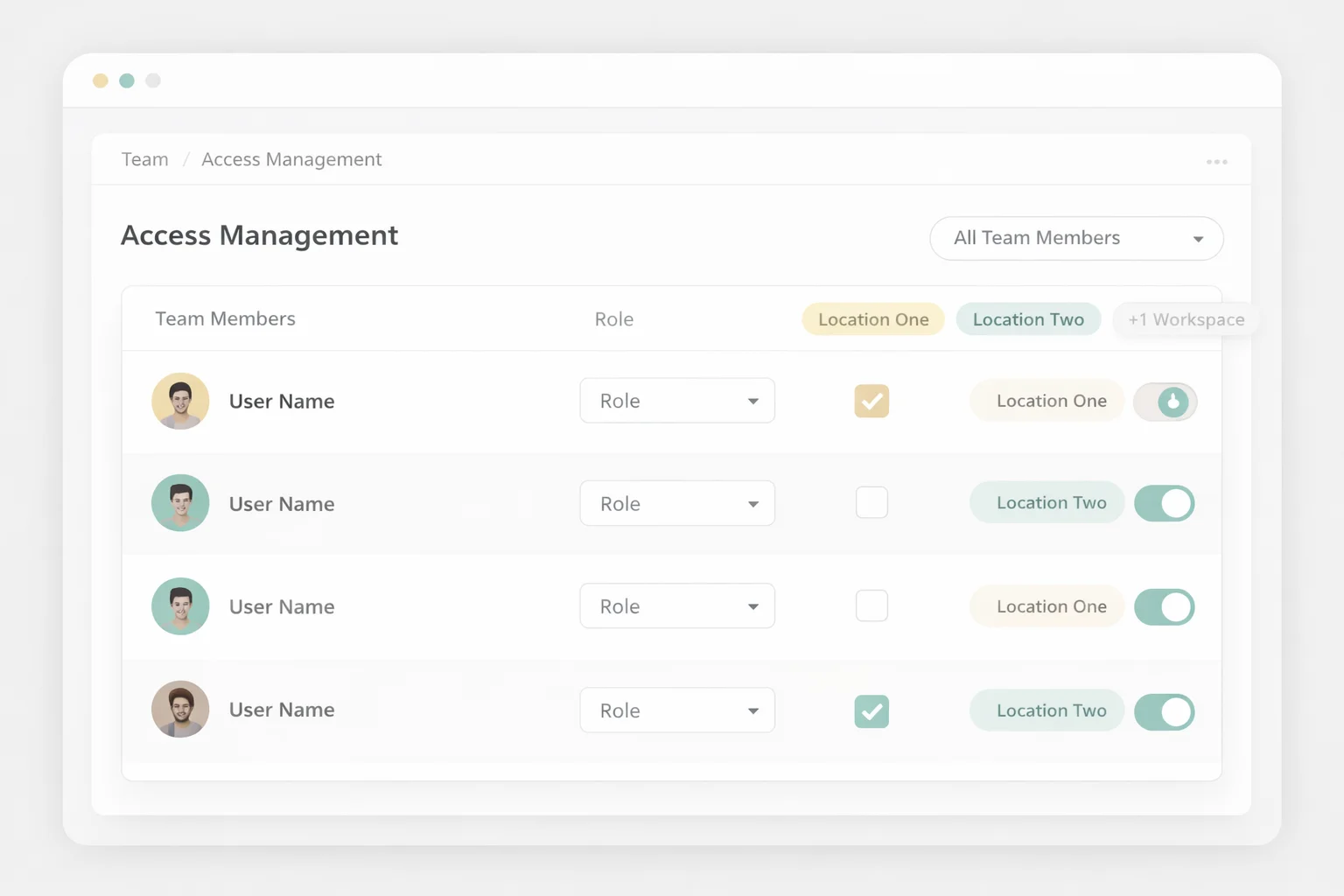Expand the first row Role dropdown
The width and height of the screenshot is (1344, 896).
tap(677, 402)
